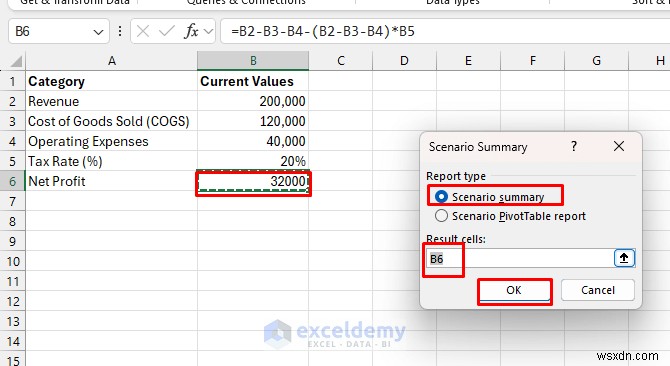This screenshot has width=670, height=366.
Task: Select the Scenario summary radio button
Action: [441, 197]
